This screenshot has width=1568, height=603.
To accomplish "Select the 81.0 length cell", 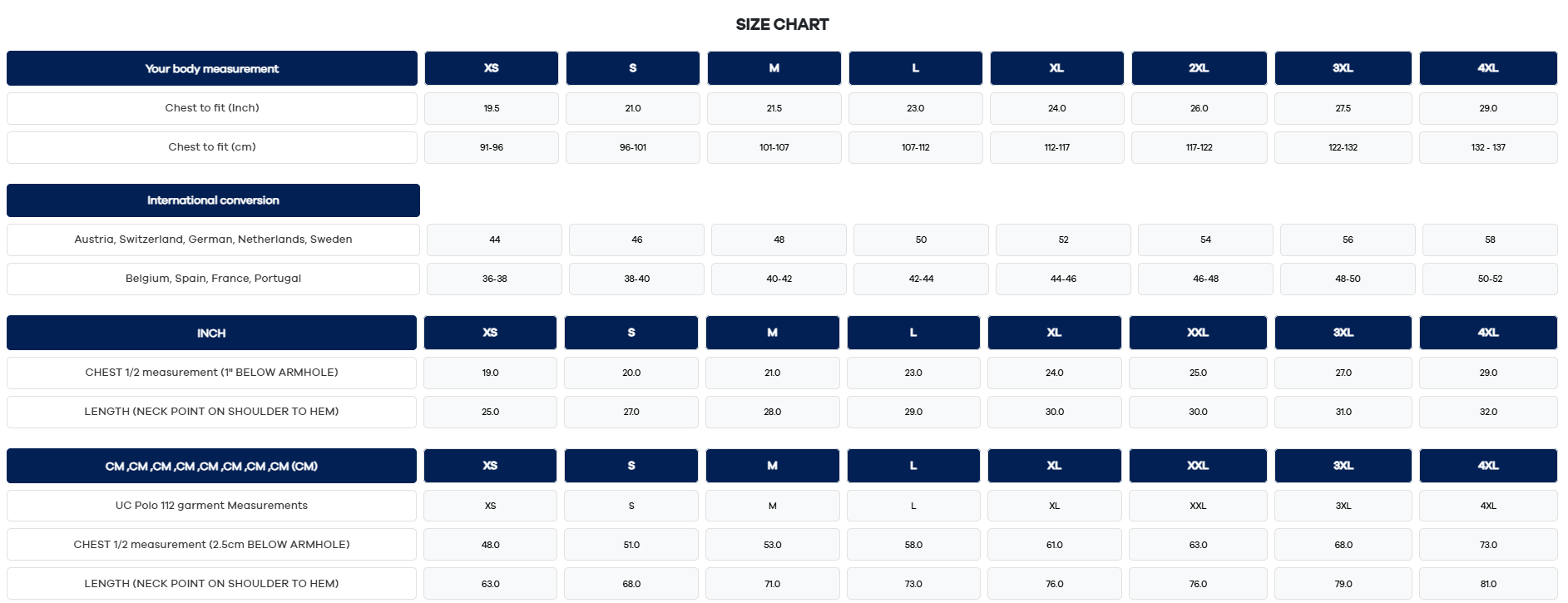I will (1488, 584).
